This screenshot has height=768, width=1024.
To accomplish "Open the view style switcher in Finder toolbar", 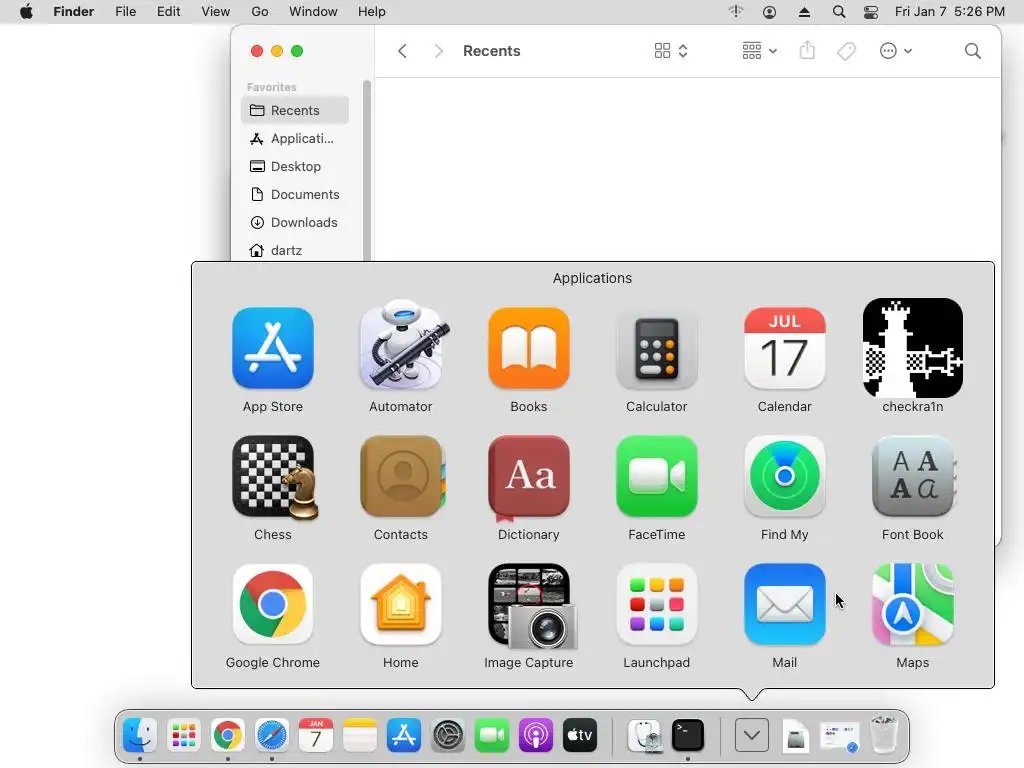I will point(671,51).
